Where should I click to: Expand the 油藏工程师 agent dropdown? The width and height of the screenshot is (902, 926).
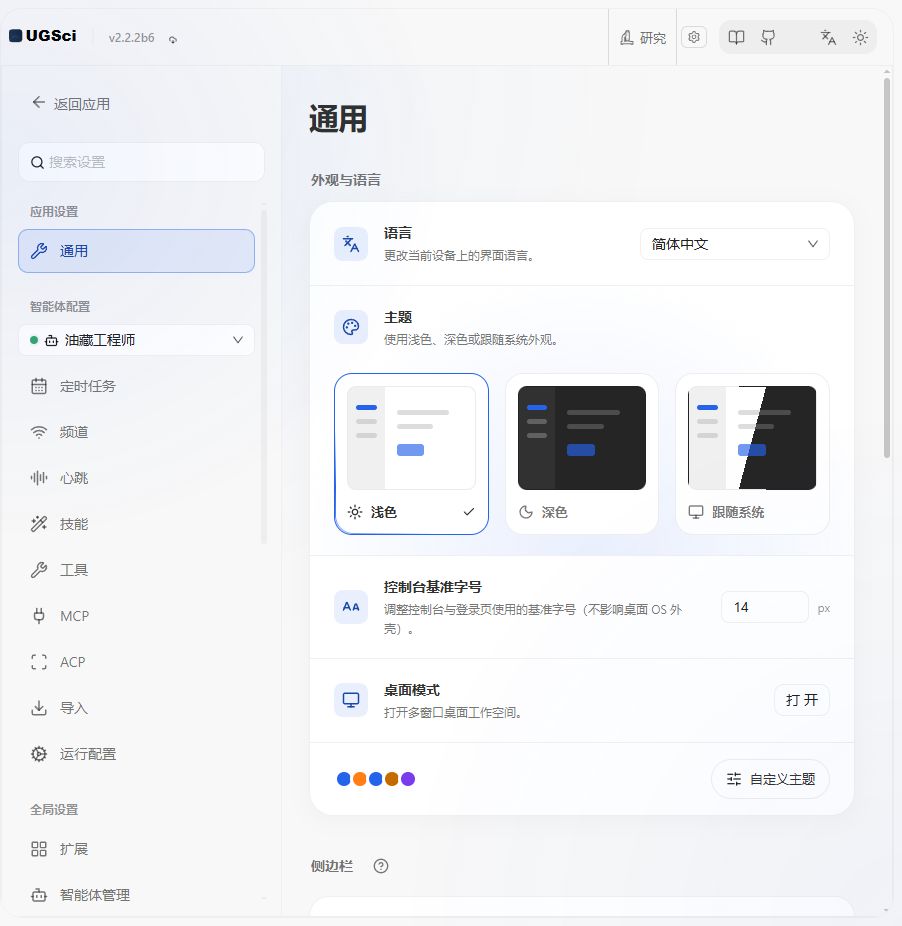pyautogui.click(x=136, y=340)
